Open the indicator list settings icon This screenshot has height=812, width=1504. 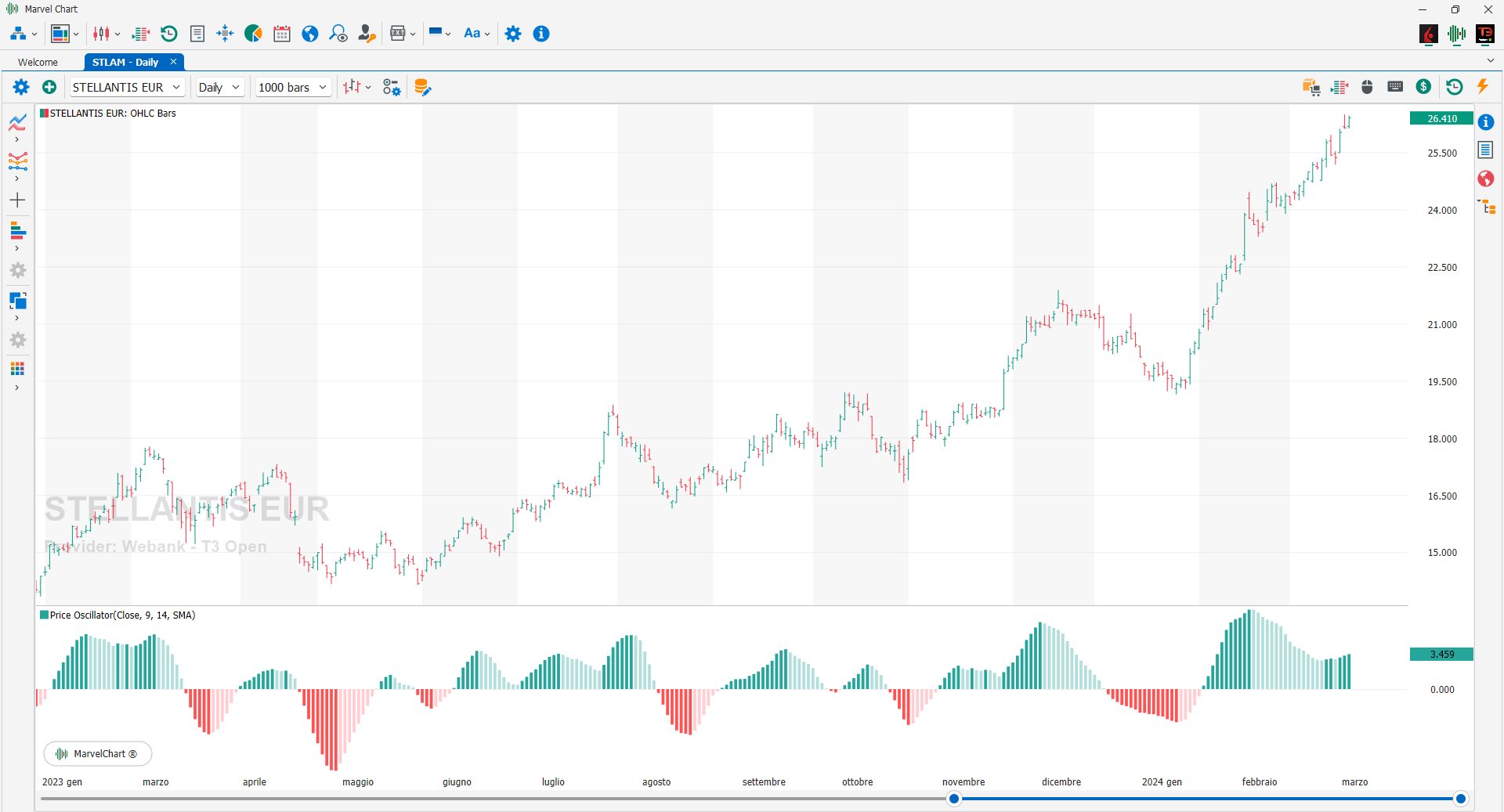pos(392,87)
